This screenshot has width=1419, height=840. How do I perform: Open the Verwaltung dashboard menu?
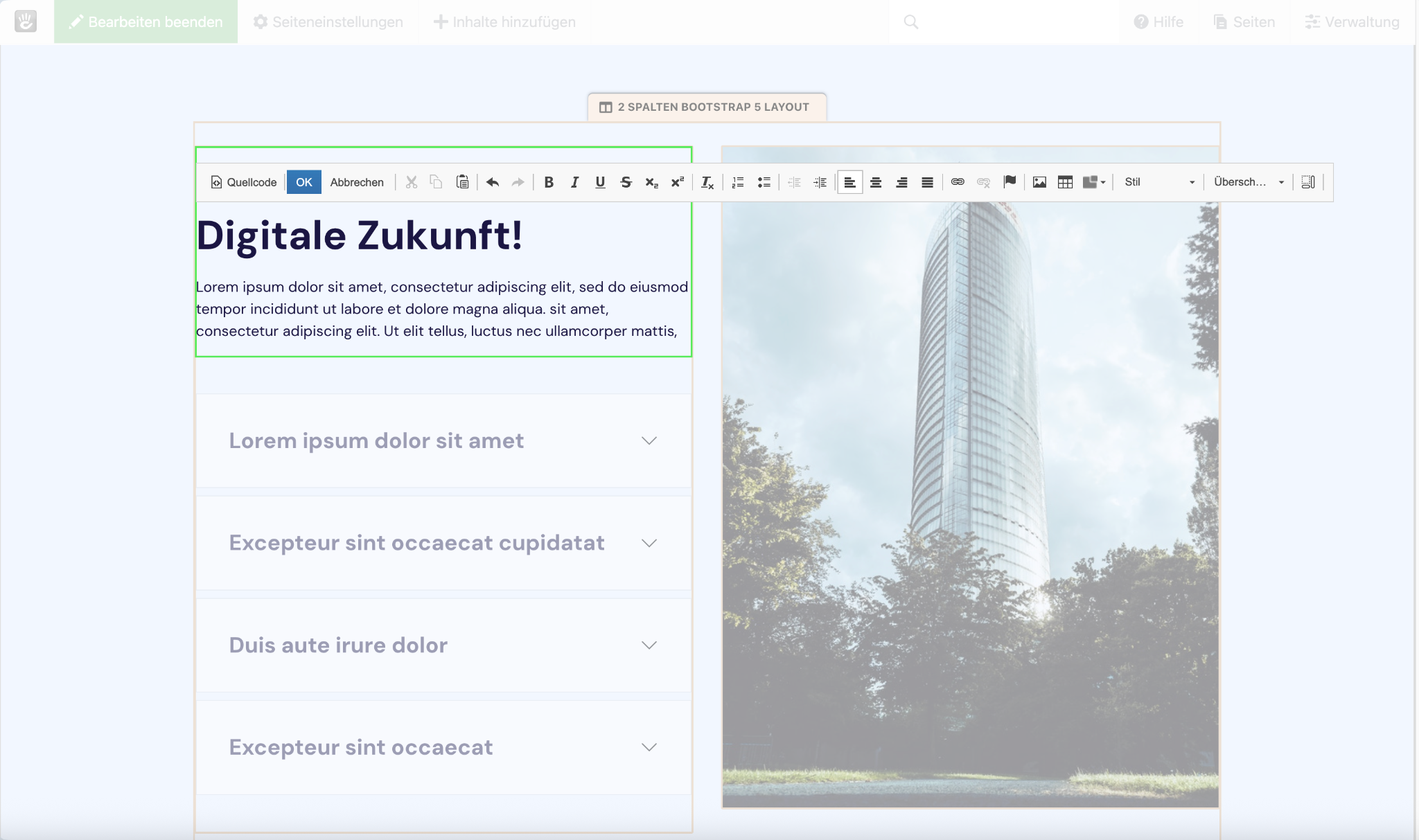[1352, 22]
